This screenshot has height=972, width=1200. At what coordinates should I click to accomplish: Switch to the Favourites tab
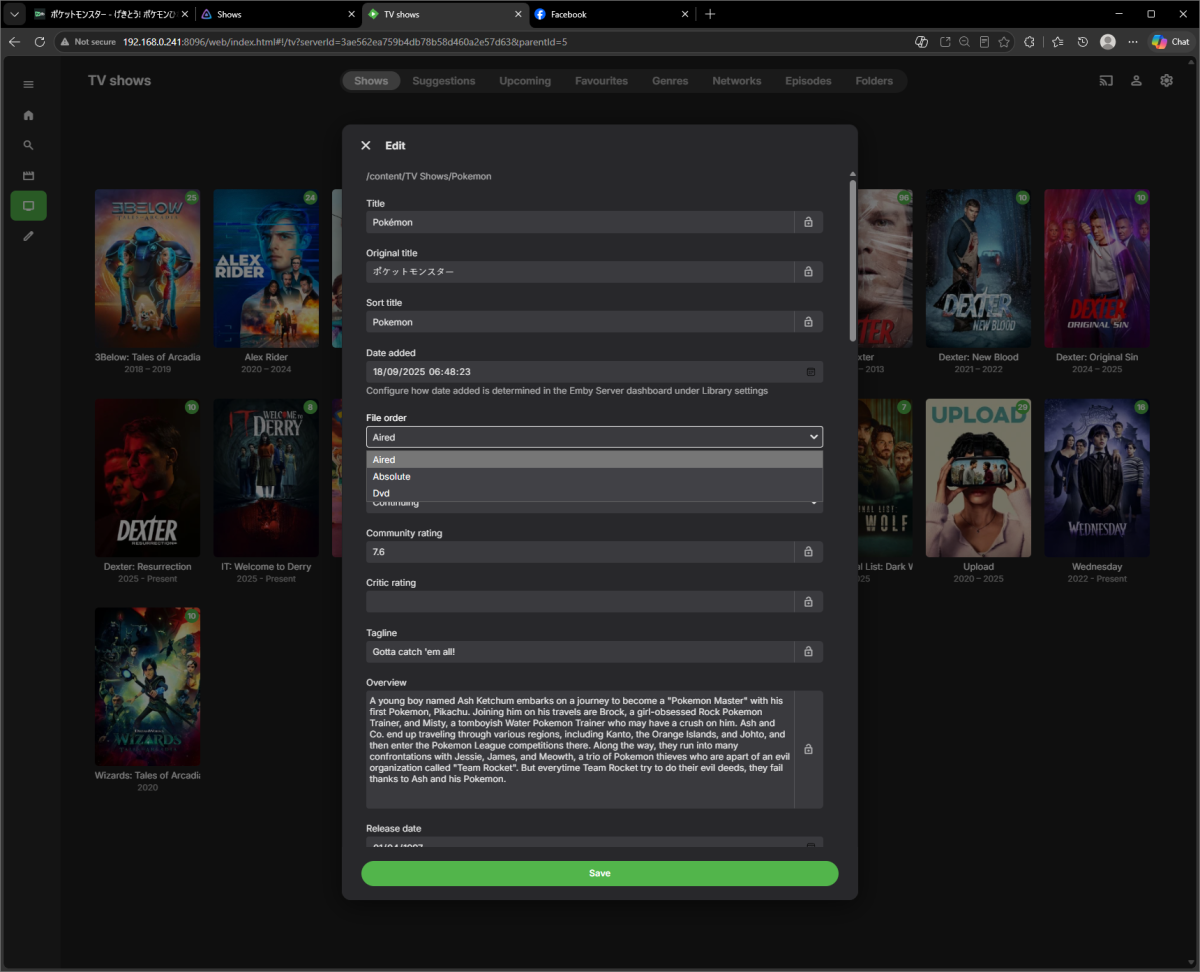pos(601,81)
